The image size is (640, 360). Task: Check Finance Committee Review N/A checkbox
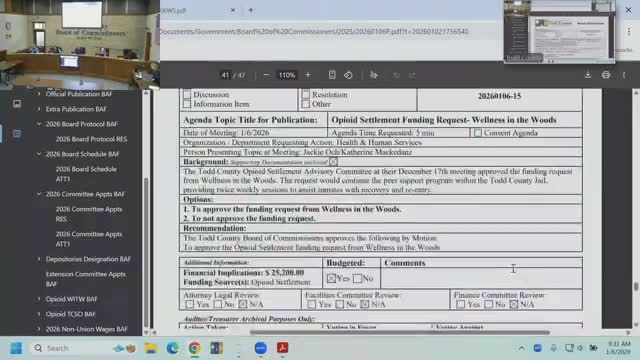514,304
